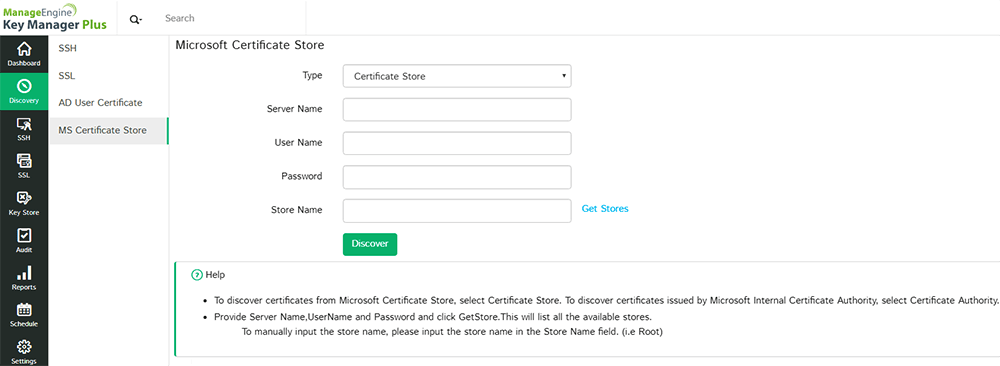
Task: Focus the Password input field
Action: [x=457, y=177]
